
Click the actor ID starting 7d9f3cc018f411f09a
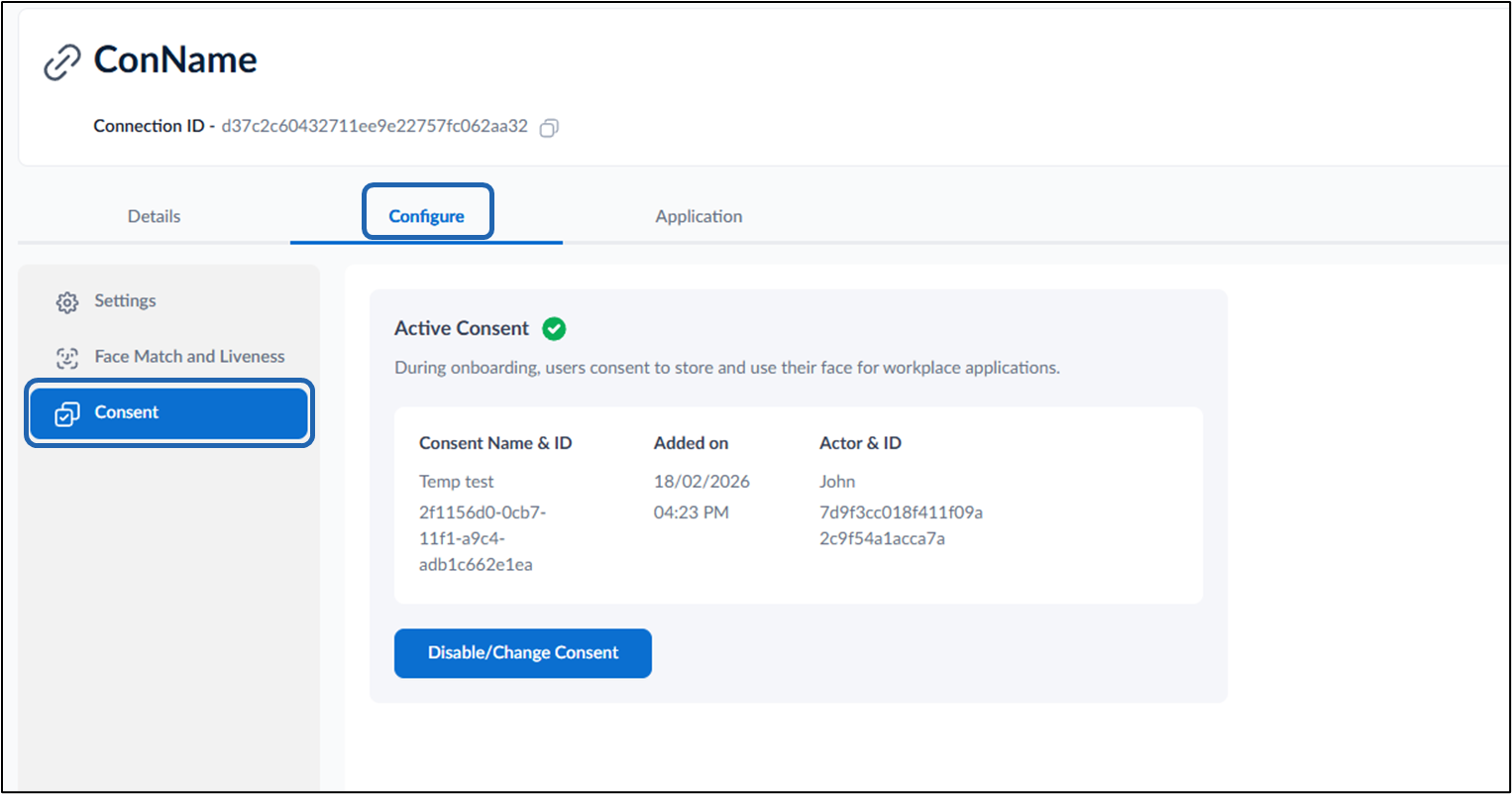click(x=901, y=526)
